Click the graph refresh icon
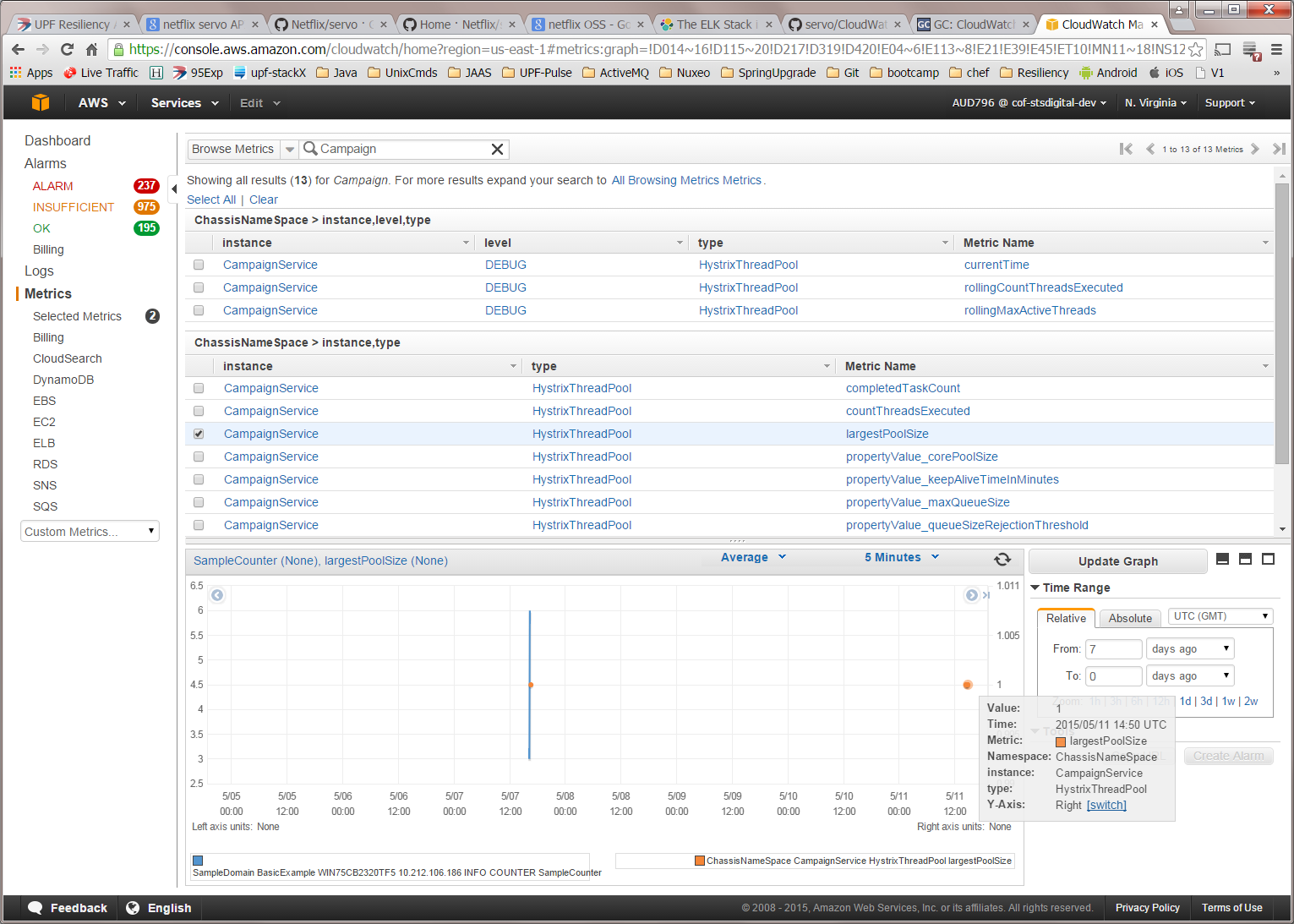Image resolution: width=1294 pixels, height=924 pixels. tap(1002, 560)
